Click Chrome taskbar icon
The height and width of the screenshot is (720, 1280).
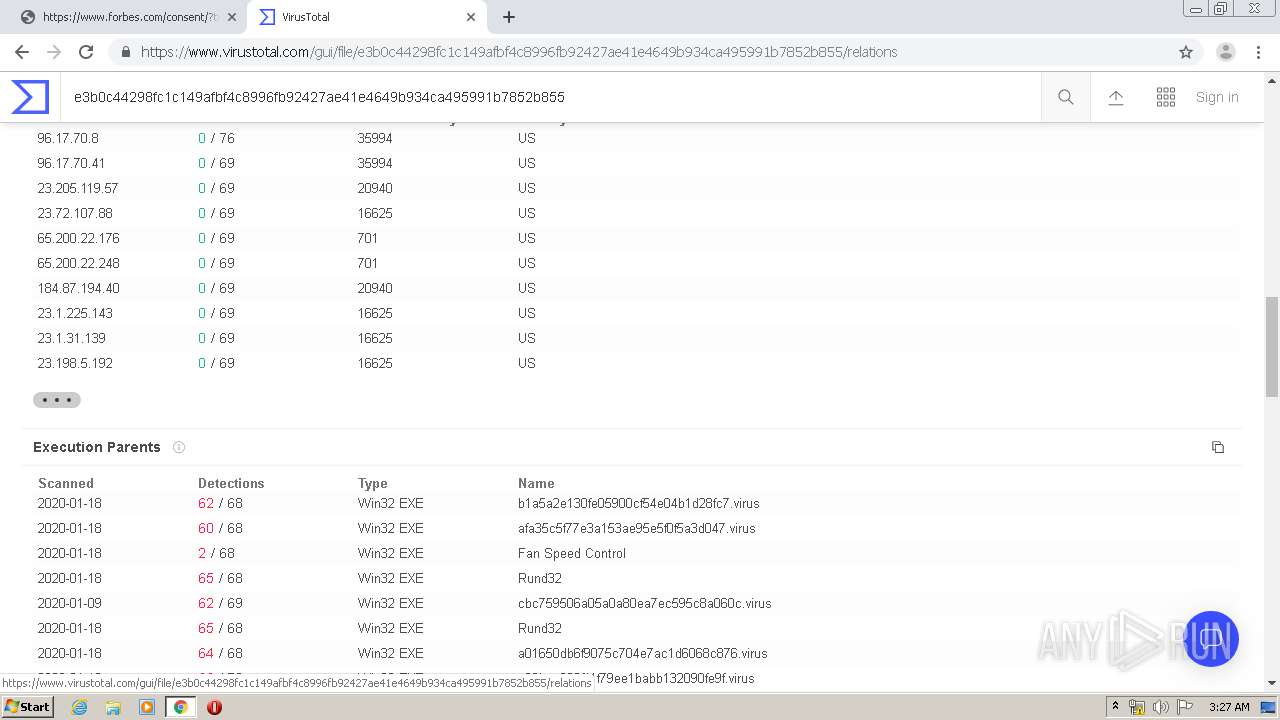coord(180,707)
